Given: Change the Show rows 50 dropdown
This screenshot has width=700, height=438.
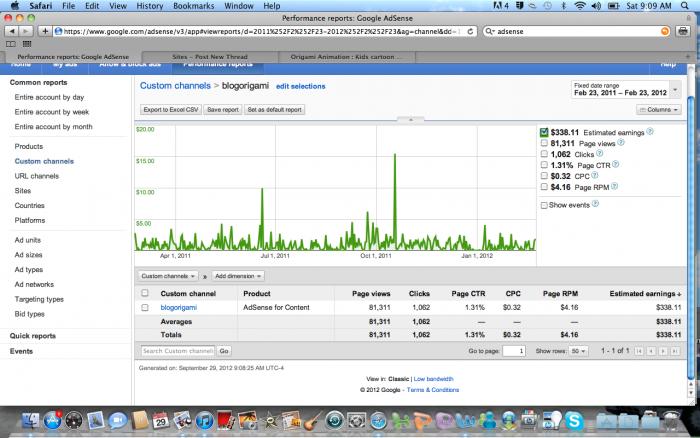Looking at the screenshot, I should (578, 351).
